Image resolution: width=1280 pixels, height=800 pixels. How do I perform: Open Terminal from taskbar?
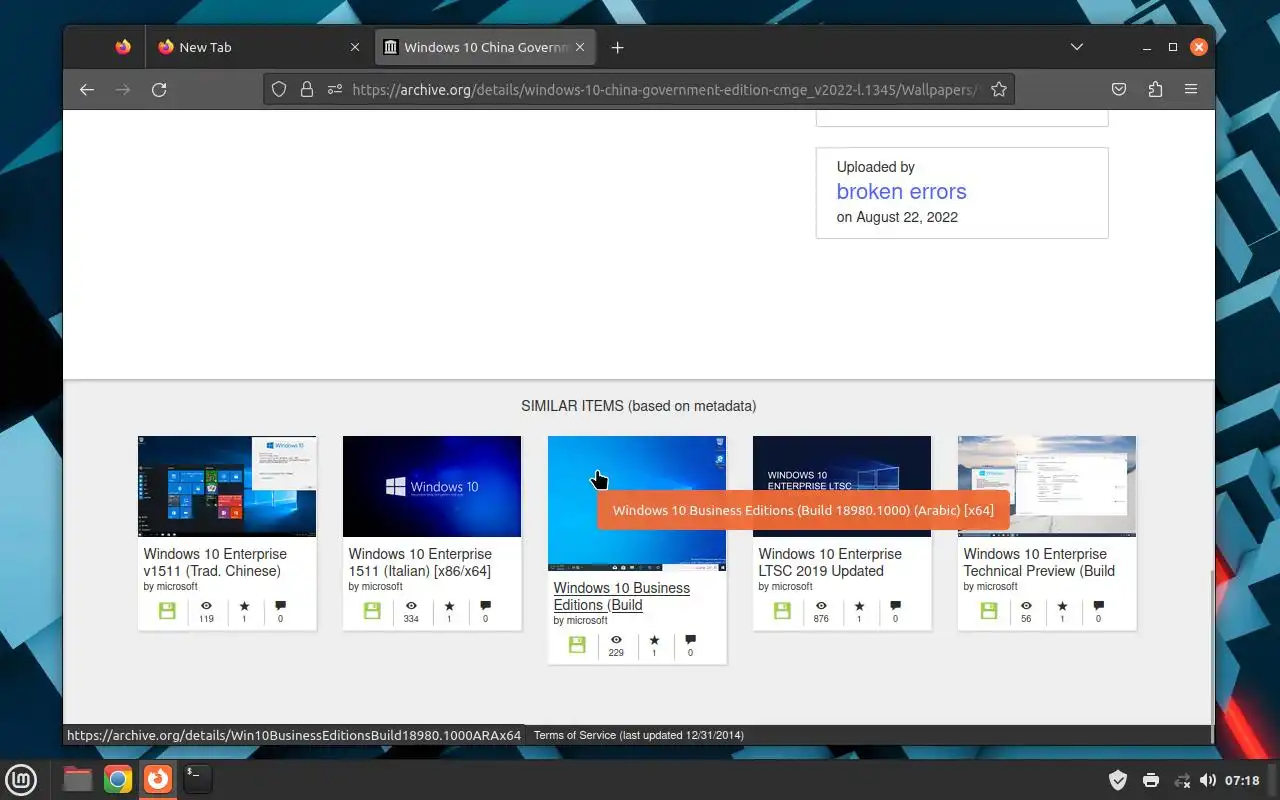[x=198, y=778]
